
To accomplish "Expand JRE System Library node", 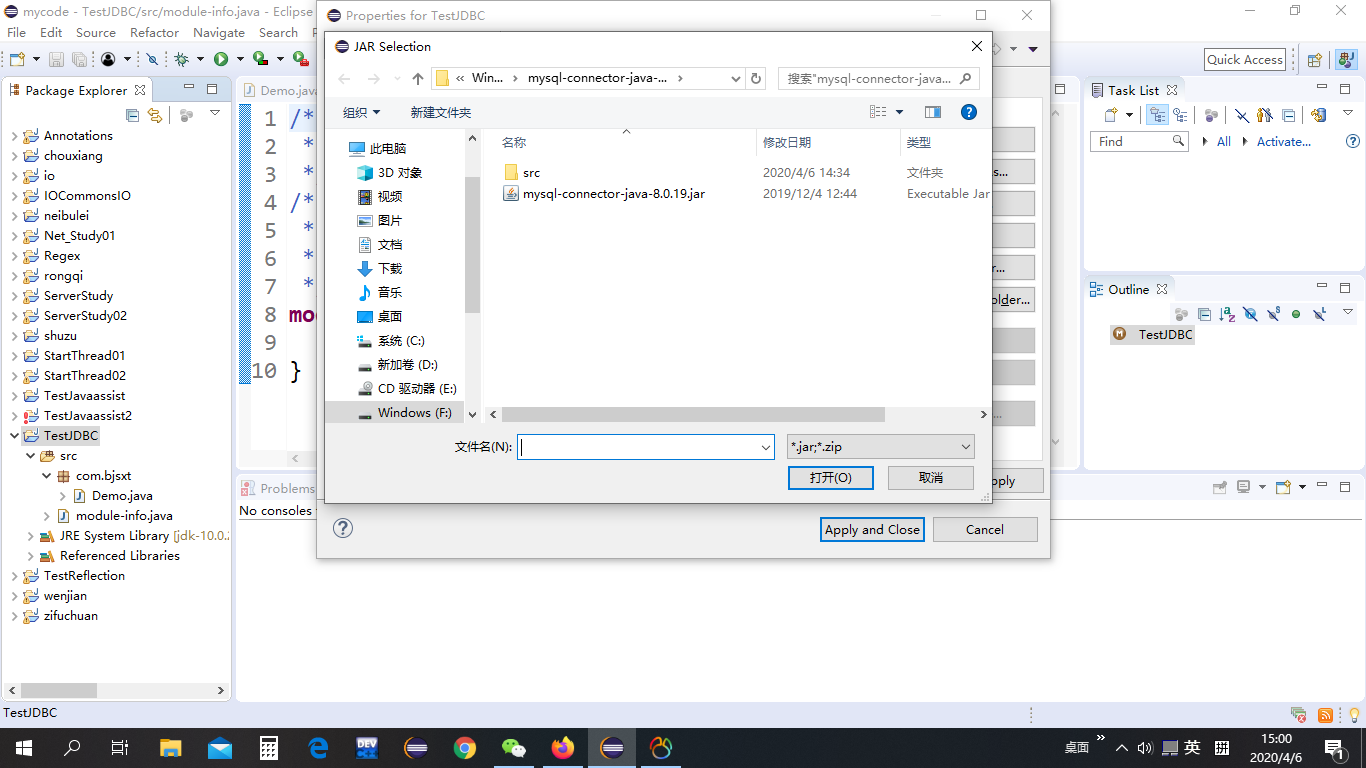I will tap(30, 536).
